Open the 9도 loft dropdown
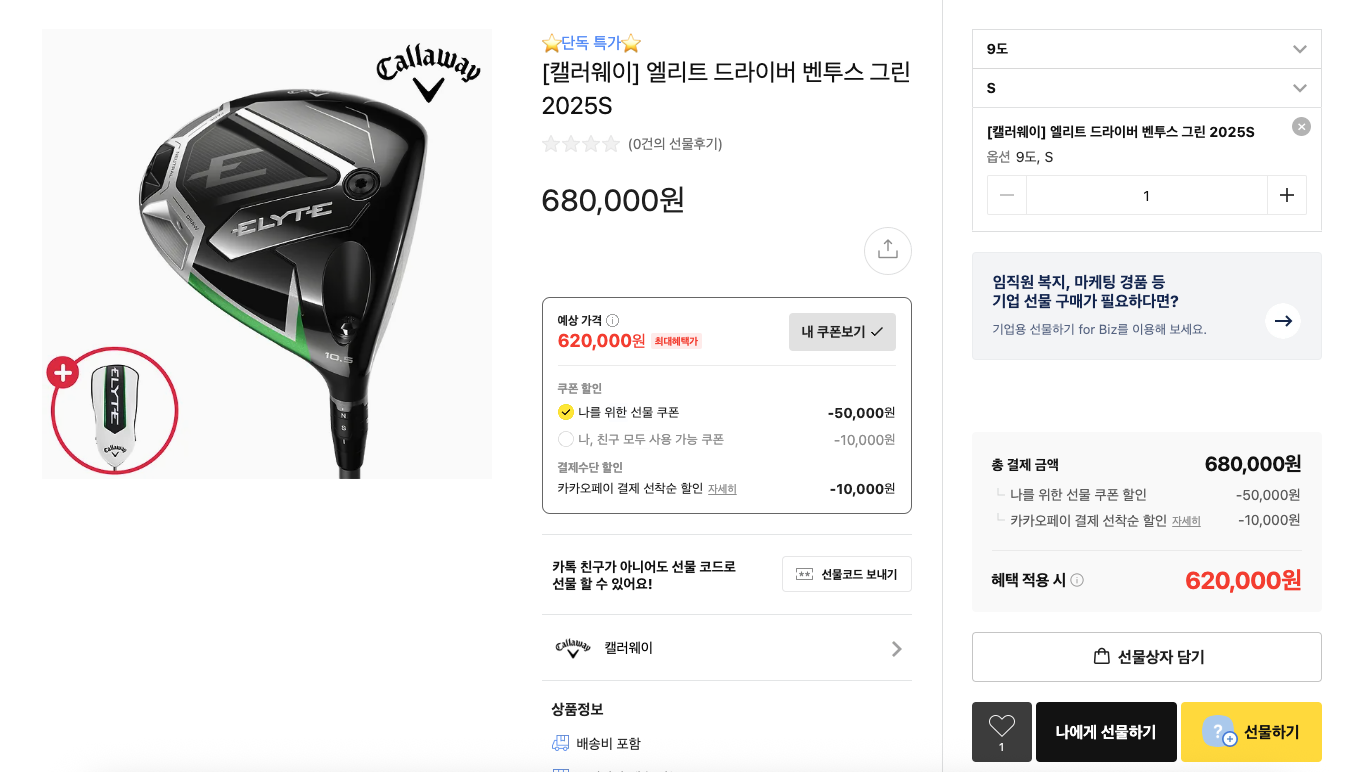 [1146, 49]
